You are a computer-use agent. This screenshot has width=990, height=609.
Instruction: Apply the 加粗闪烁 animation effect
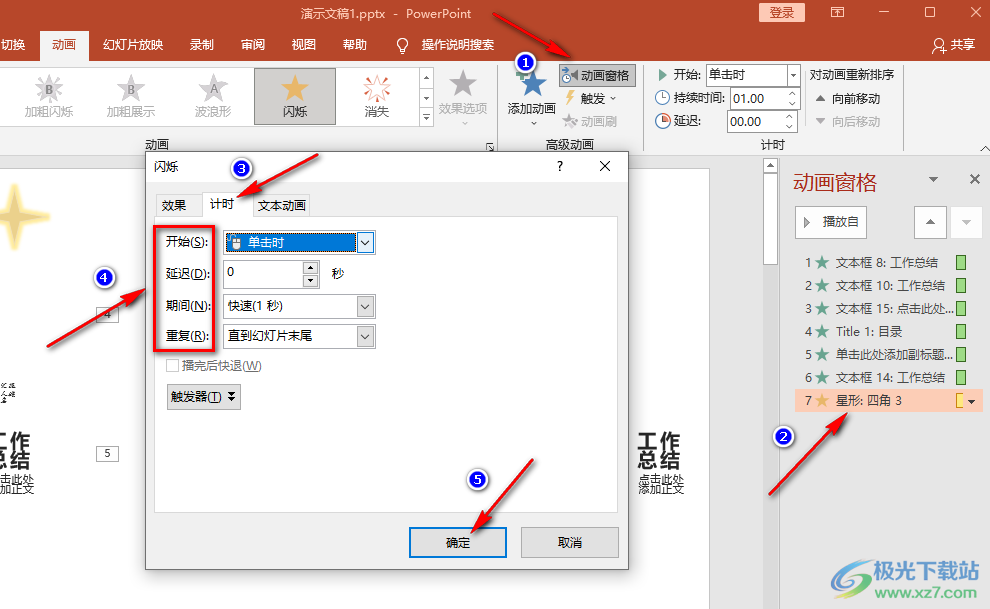tap(49, 97)
